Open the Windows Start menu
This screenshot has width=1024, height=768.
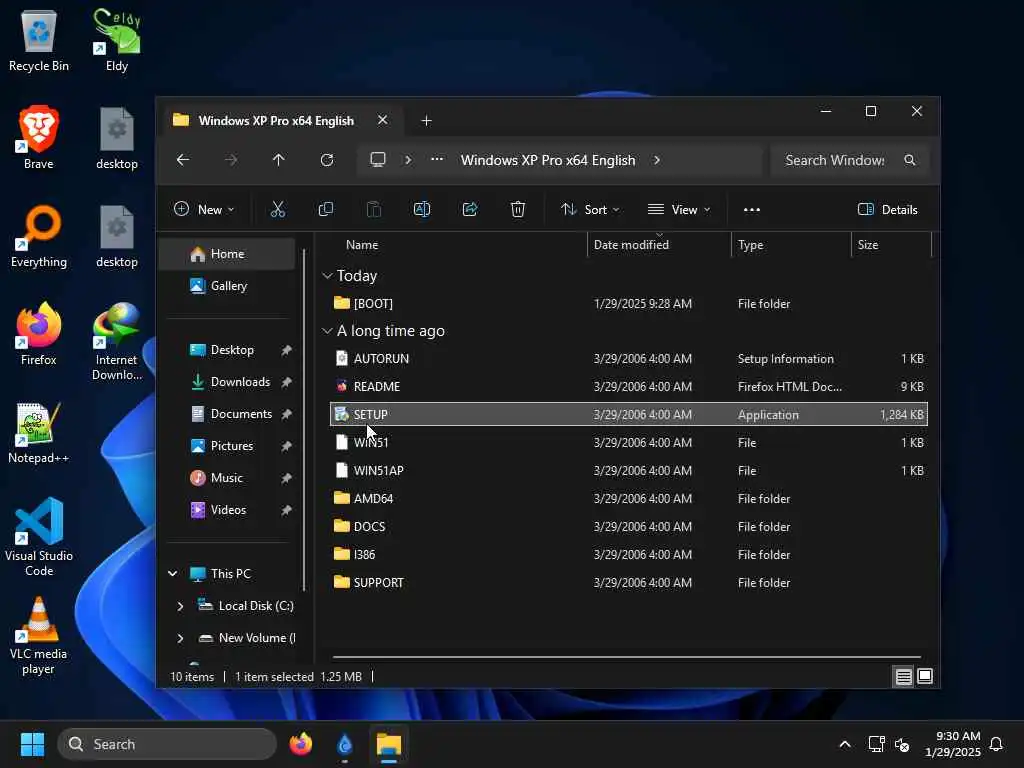point(32,744)
